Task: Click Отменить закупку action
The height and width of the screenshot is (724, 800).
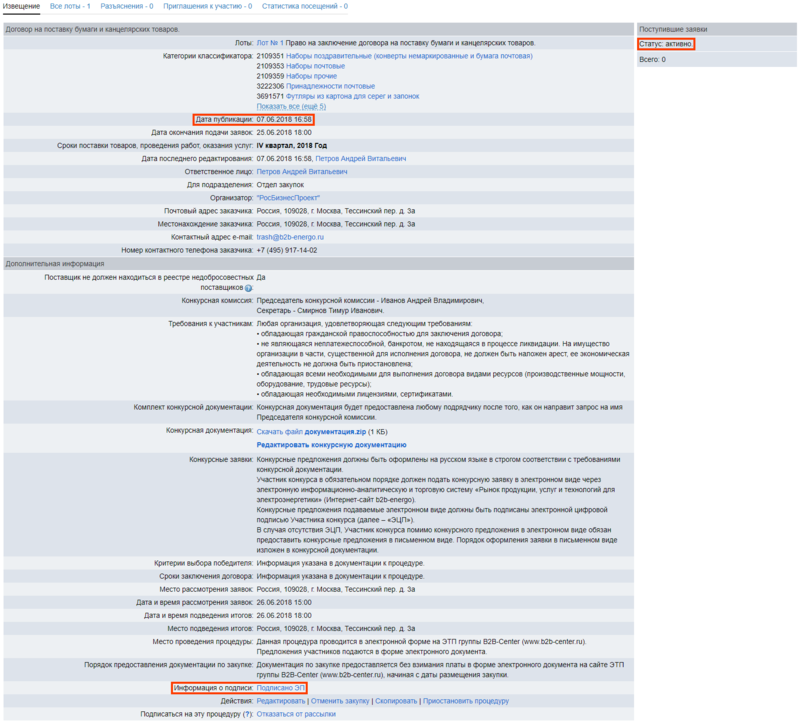Action: [340, 701]
